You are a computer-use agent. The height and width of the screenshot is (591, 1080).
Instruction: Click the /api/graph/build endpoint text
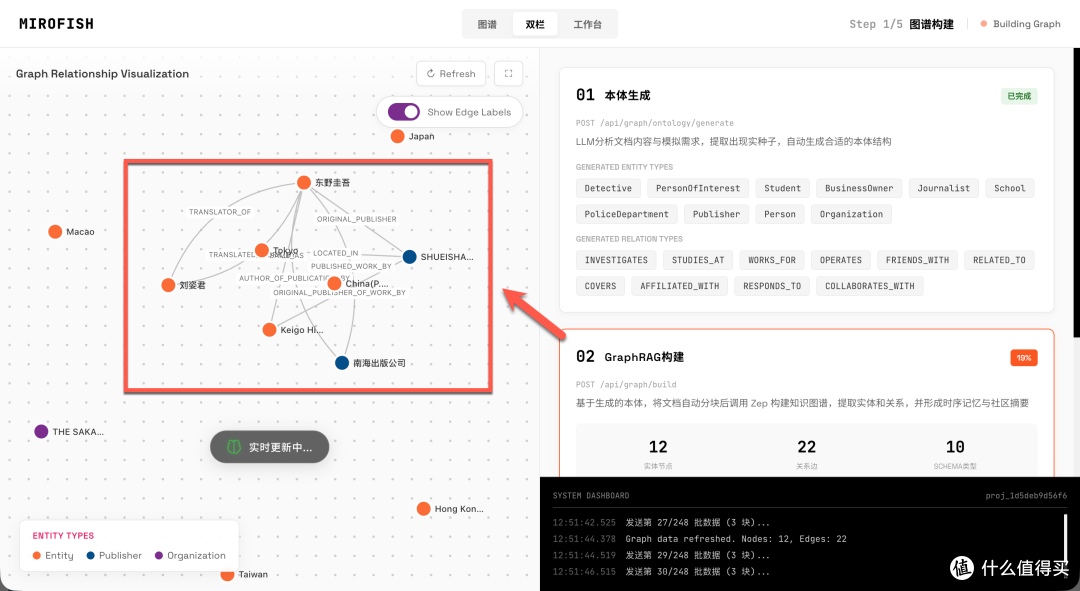638,385
